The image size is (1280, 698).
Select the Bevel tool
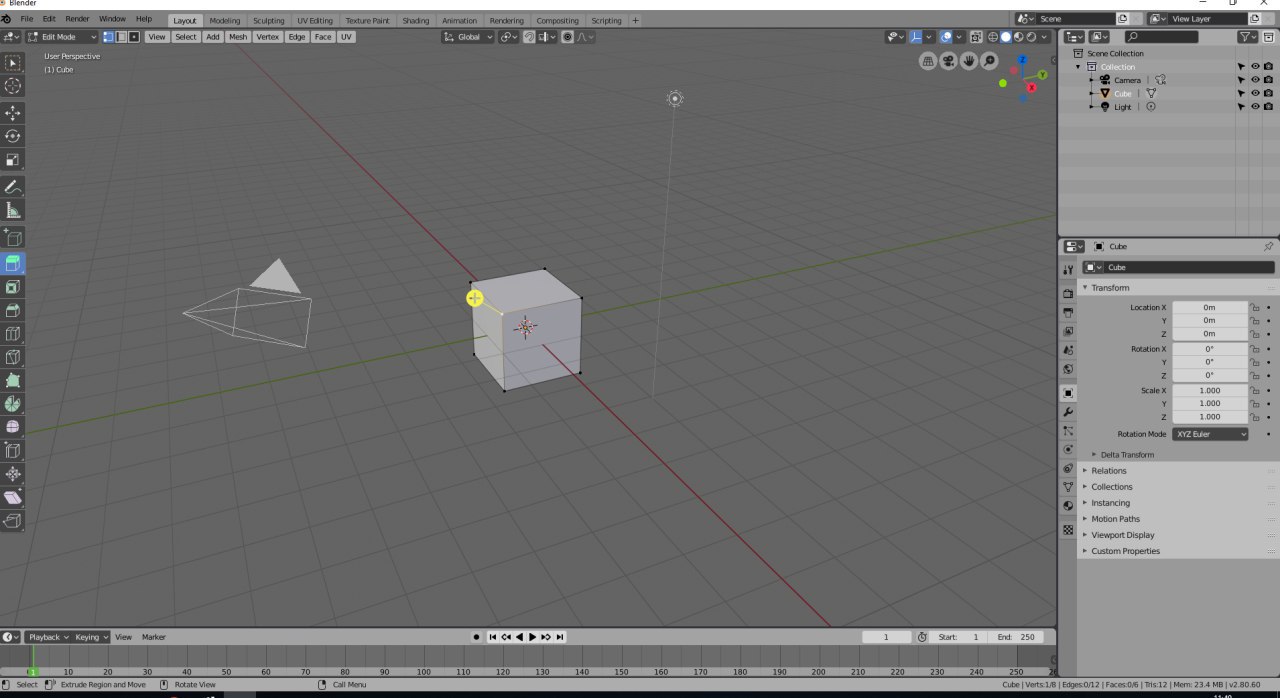click(13, 311)
